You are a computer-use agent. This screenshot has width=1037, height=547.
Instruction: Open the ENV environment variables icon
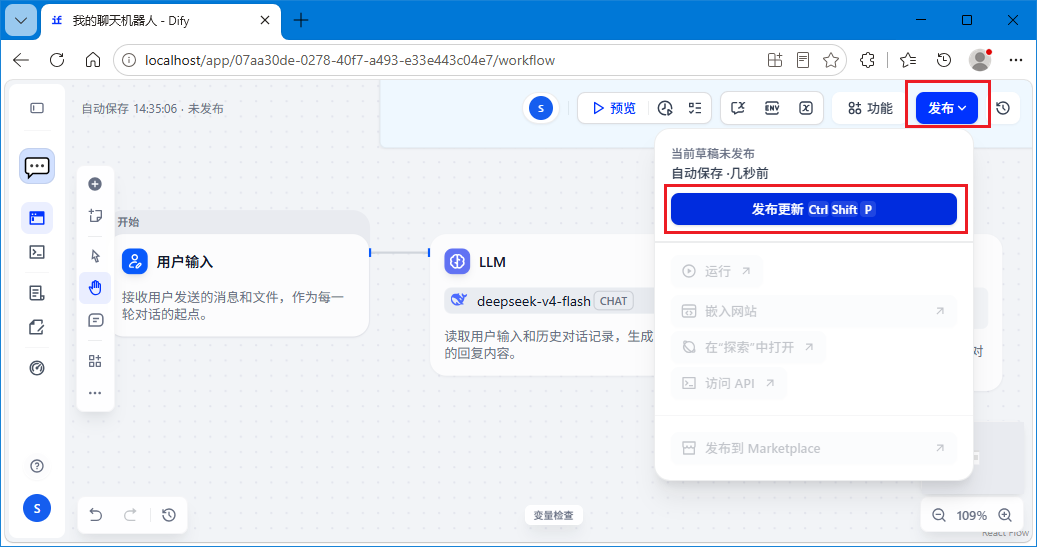pos(772,108)
